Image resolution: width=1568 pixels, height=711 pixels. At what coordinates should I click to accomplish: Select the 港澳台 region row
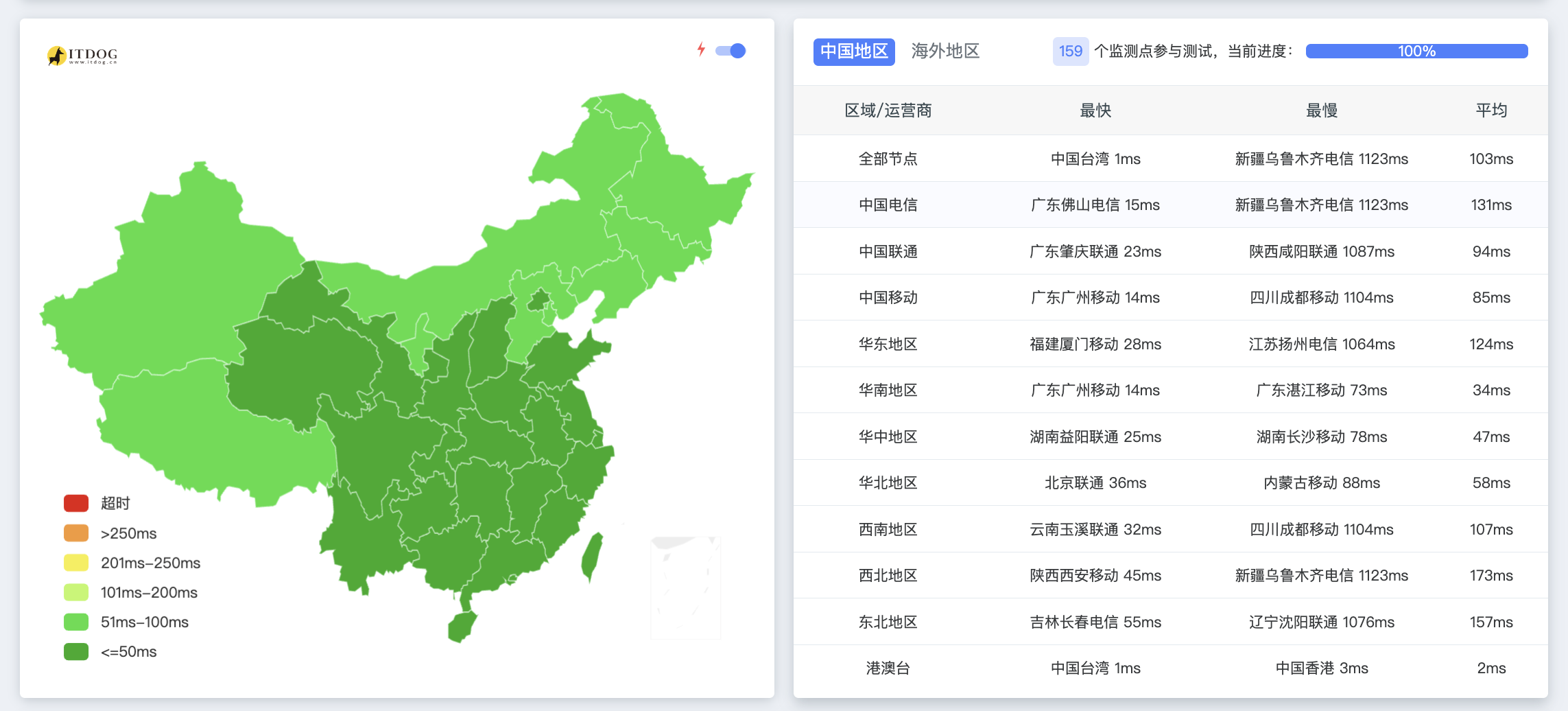coord(888,668)
